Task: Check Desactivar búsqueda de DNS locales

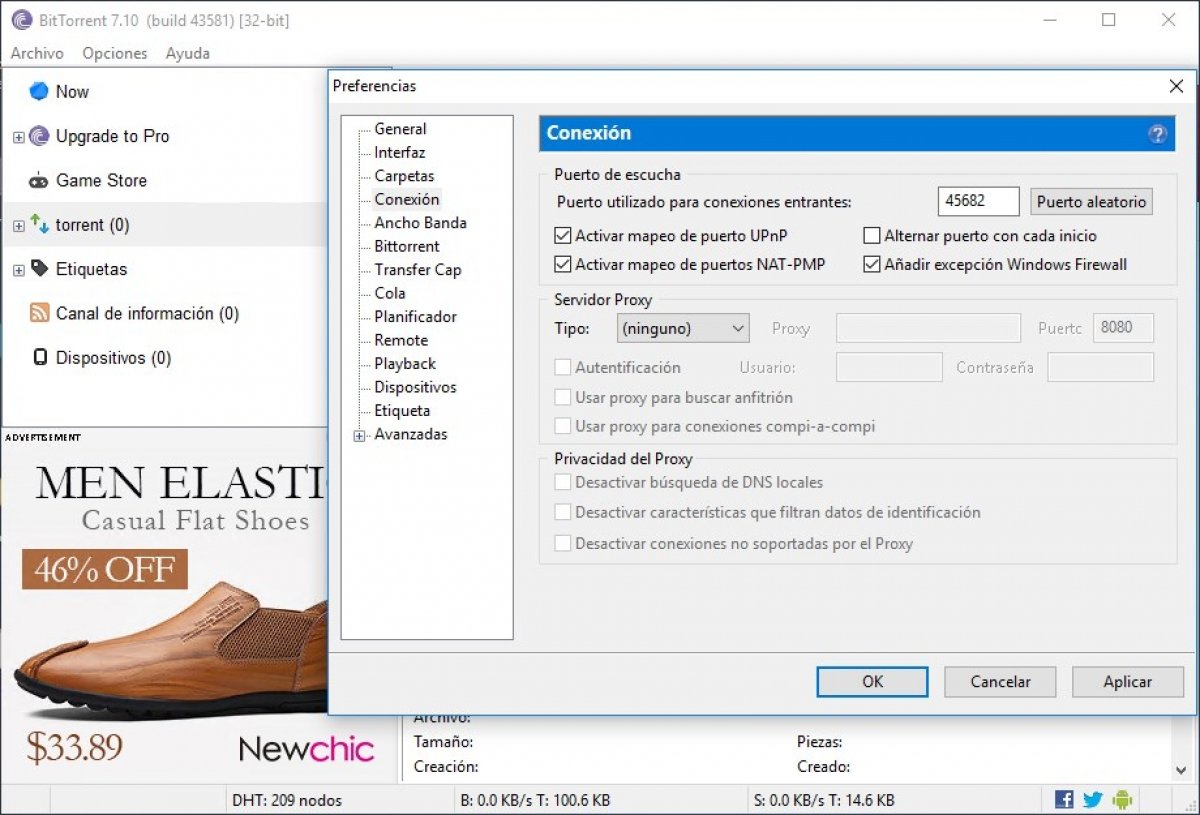Action: pyautogui.click(x=563, y=482)
